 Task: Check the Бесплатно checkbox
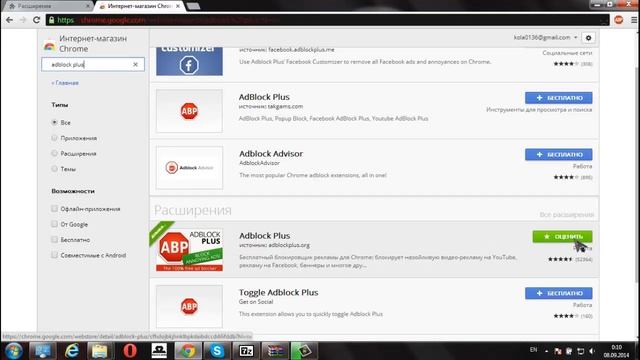tap(54, 239)
